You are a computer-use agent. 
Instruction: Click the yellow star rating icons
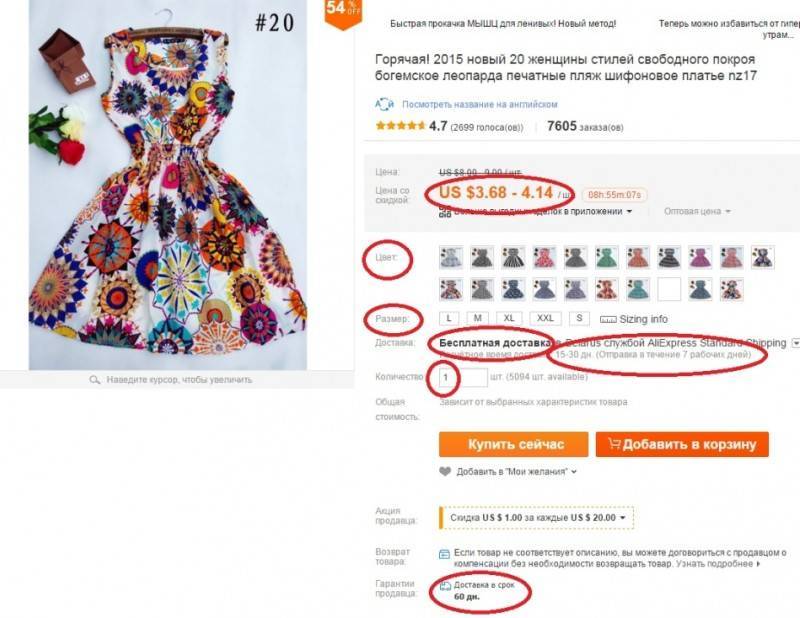click(399, 127)
